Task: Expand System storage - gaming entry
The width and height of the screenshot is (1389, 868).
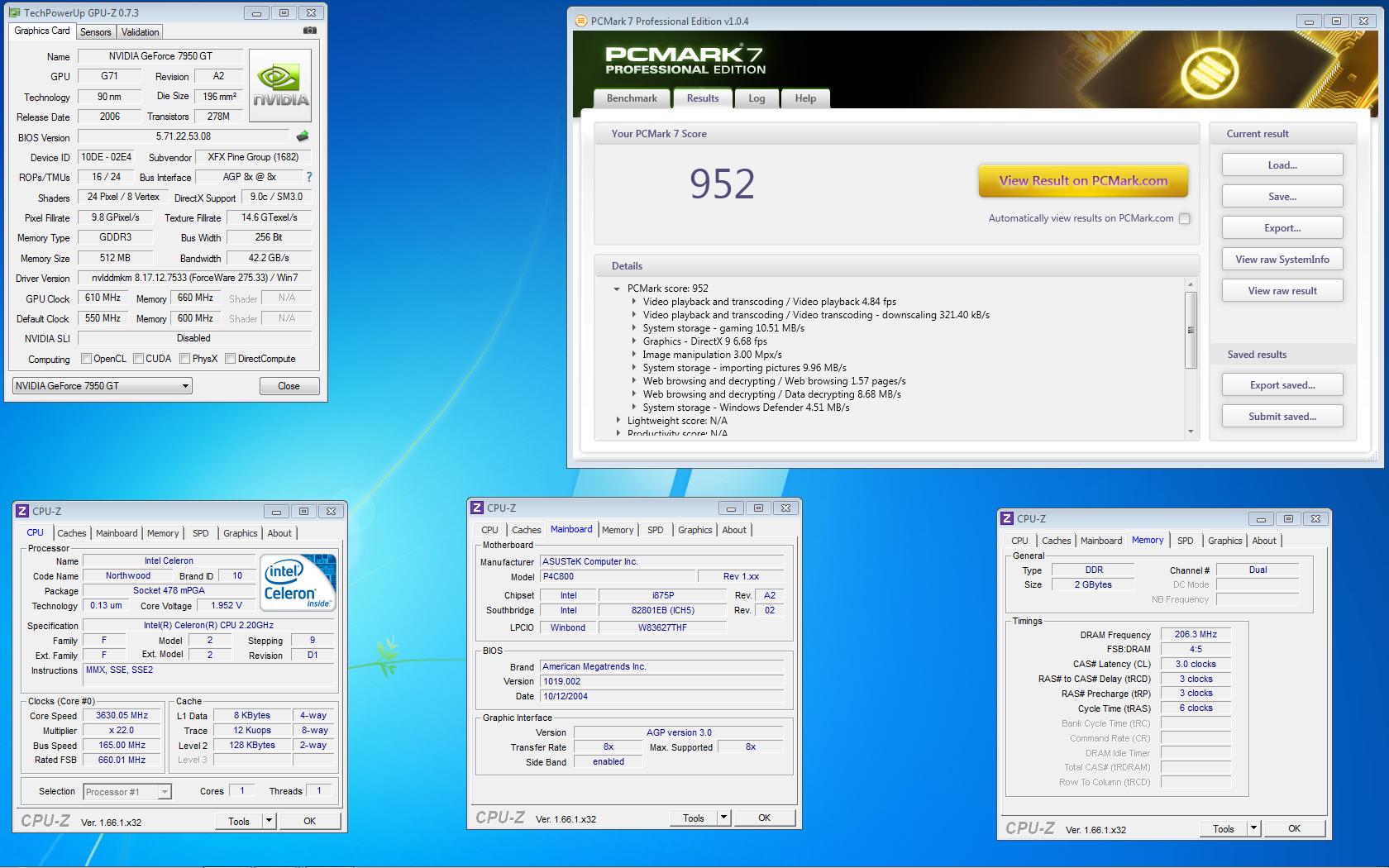Action: coord(634,328)
